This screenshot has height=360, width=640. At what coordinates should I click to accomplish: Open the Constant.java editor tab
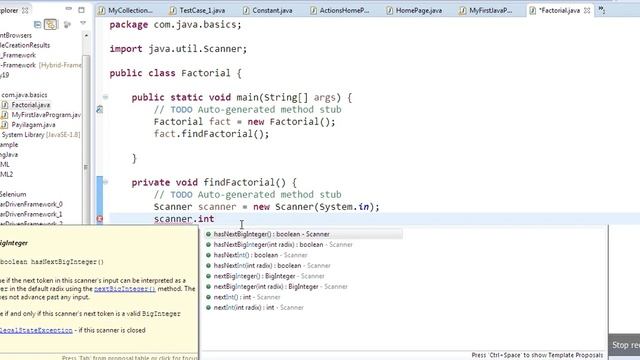click(268, 11)
